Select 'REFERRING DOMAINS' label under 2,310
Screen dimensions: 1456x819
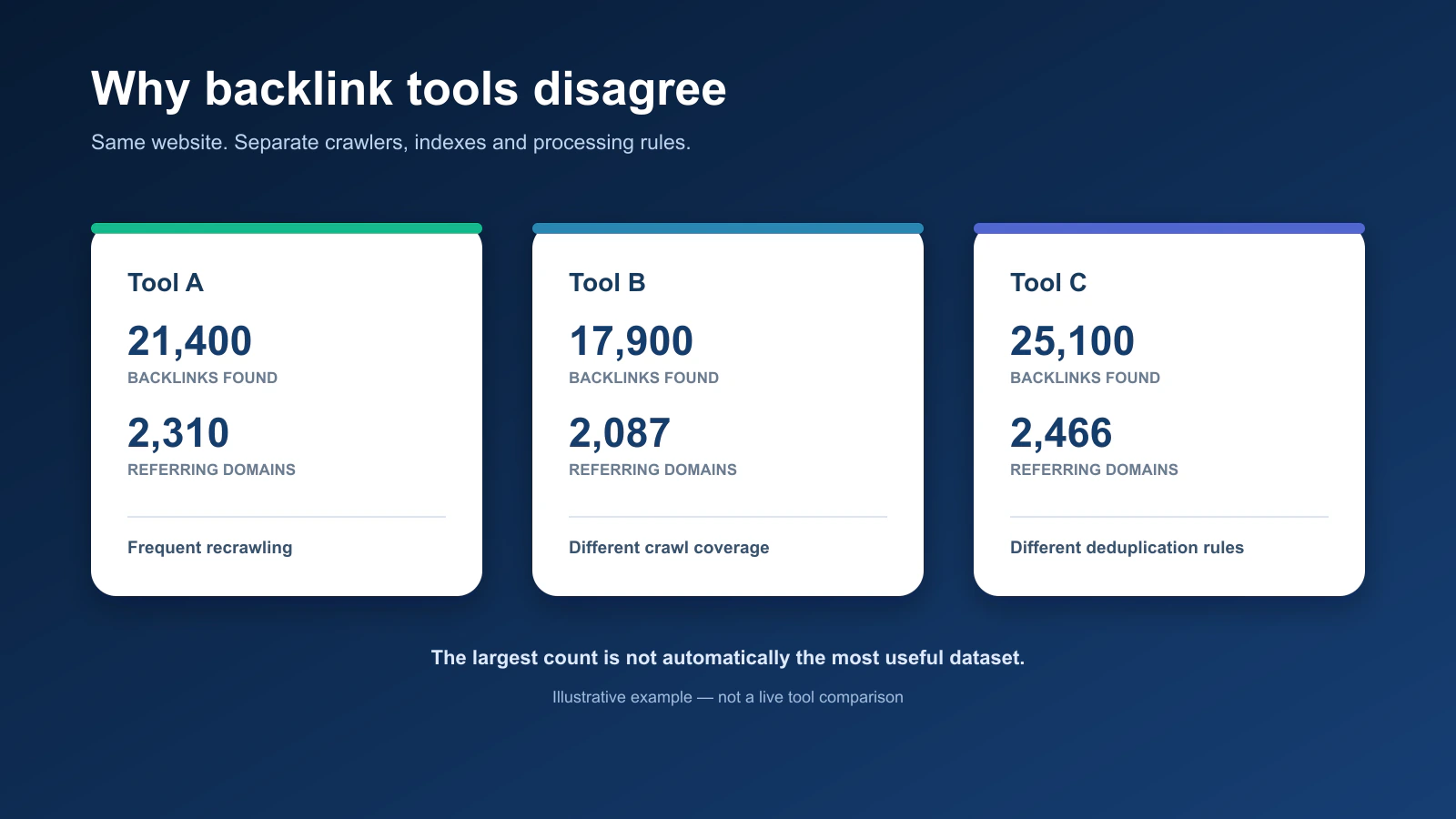coord(211,470)
